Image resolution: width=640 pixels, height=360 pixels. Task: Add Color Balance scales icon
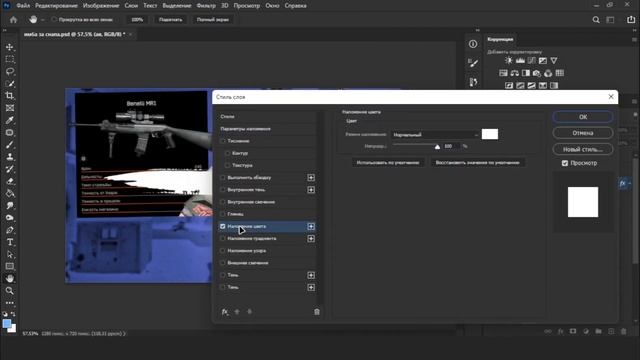(x=514, y=73)
